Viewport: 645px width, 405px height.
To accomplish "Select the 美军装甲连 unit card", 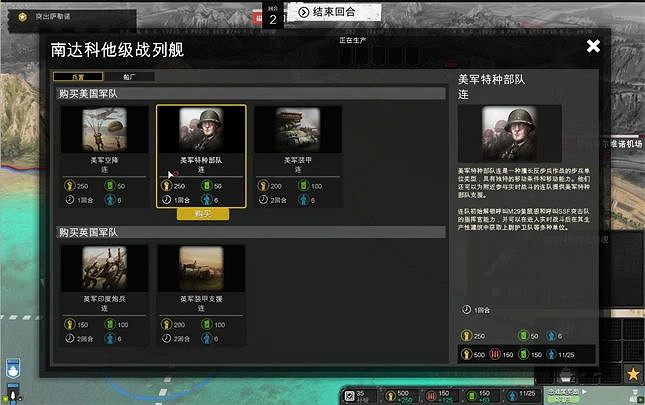I will (298, 156).
